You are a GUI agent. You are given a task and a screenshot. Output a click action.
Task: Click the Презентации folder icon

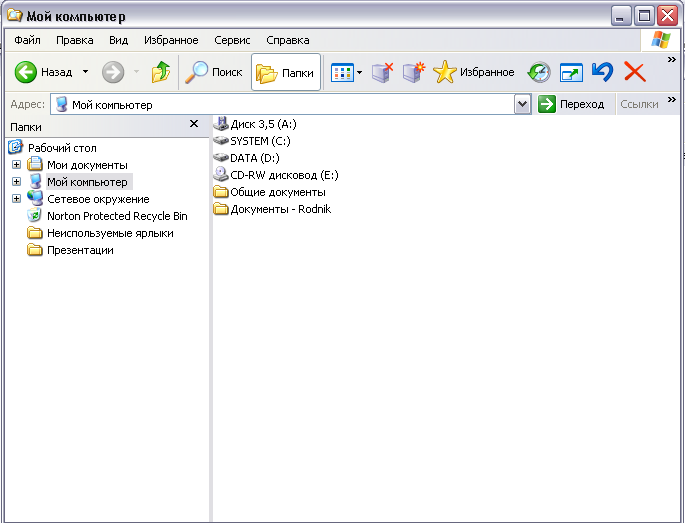pos(35,250)
